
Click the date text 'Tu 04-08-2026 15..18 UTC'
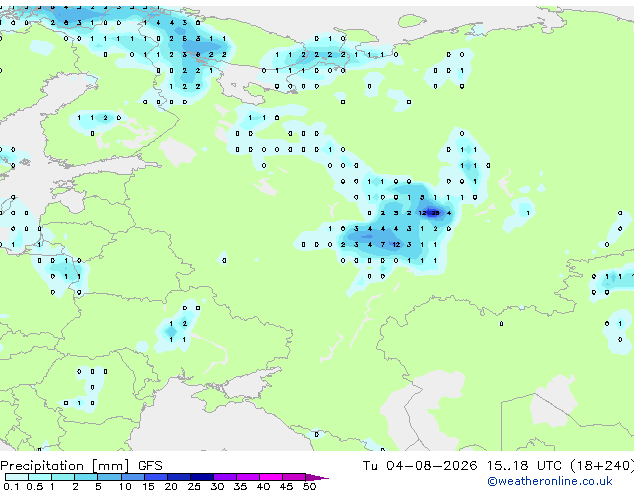pos(462,466)
